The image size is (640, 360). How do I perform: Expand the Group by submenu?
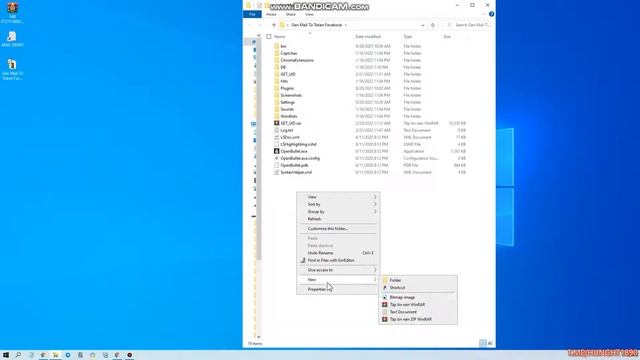(338, 211)
